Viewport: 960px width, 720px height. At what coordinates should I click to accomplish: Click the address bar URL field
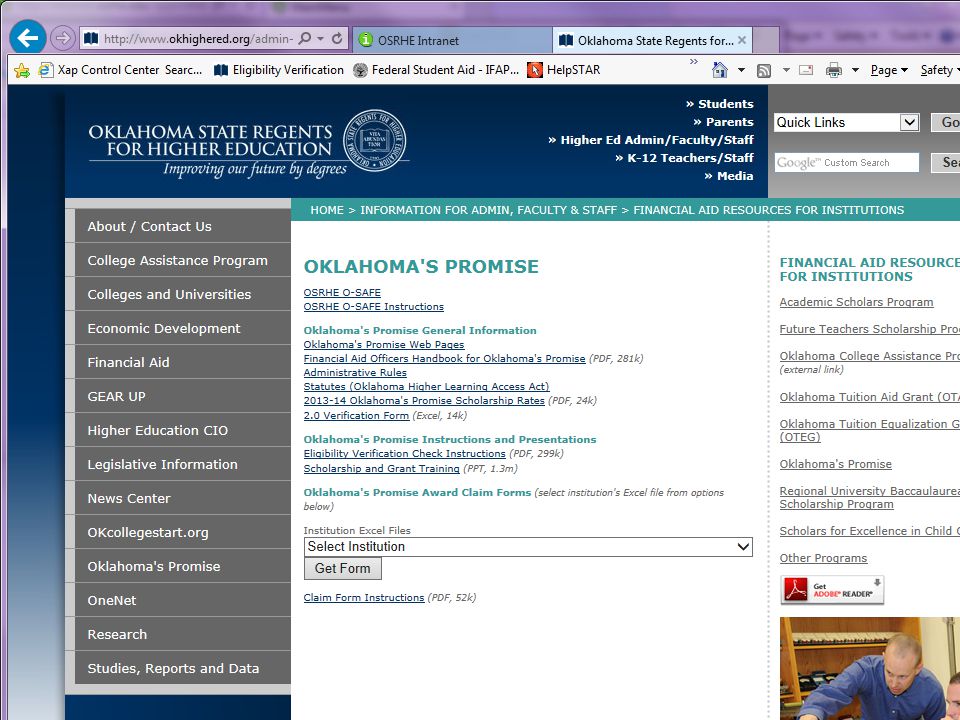pyautogui.click(x=199, y=39)
